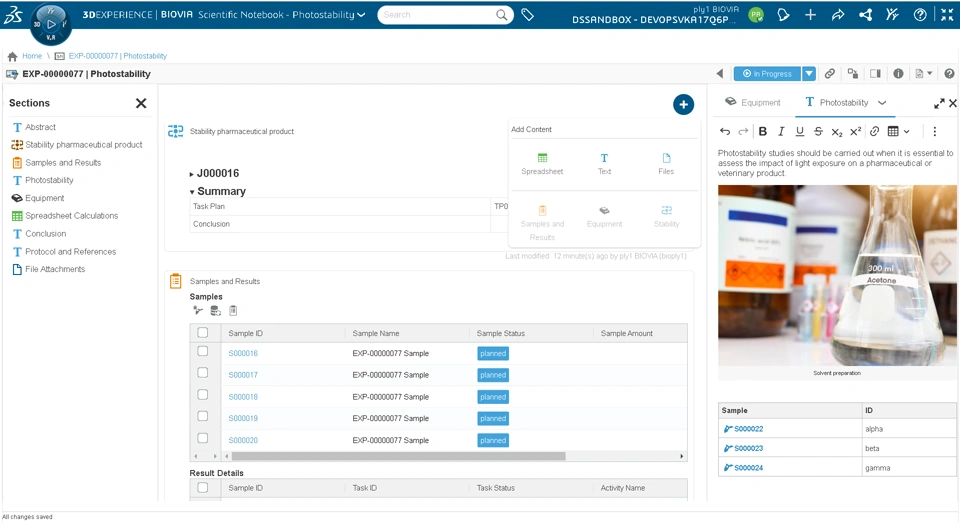Open the 3DEXPERIENCE compass
The image size is (960, 523).
[51, 24]
